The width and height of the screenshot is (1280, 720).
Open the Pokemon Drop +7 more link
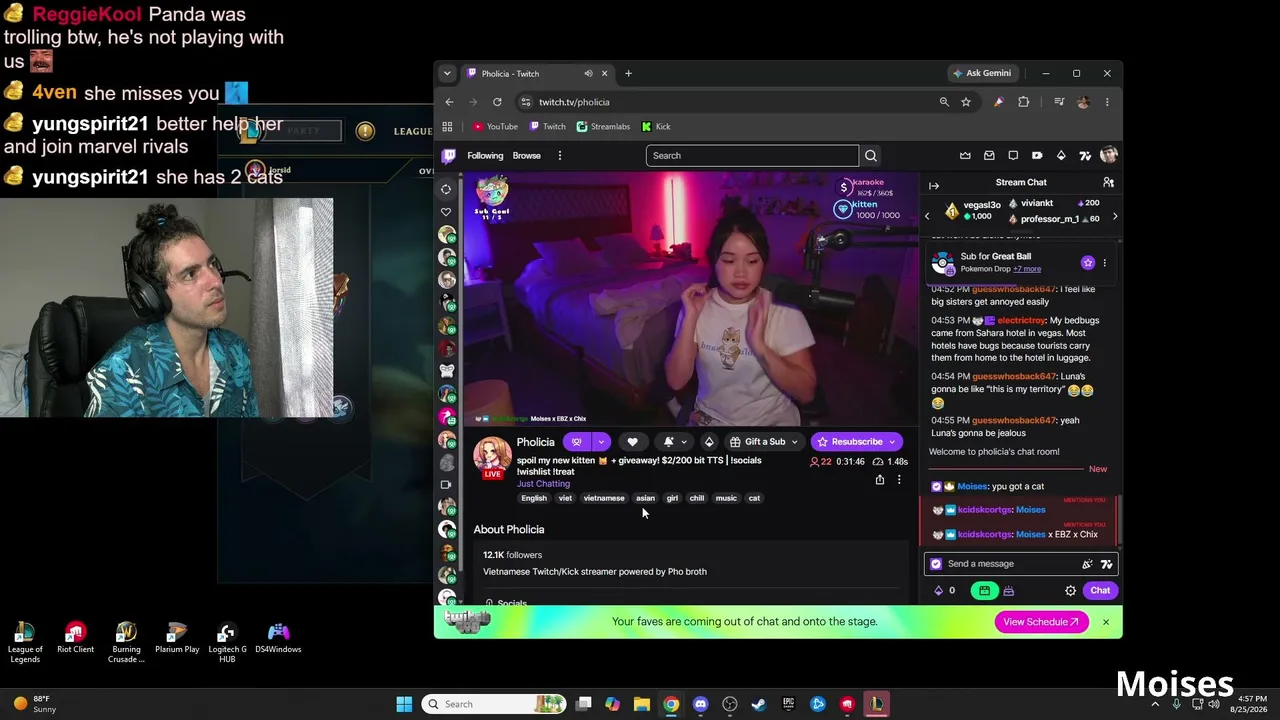pos(1027,269)
